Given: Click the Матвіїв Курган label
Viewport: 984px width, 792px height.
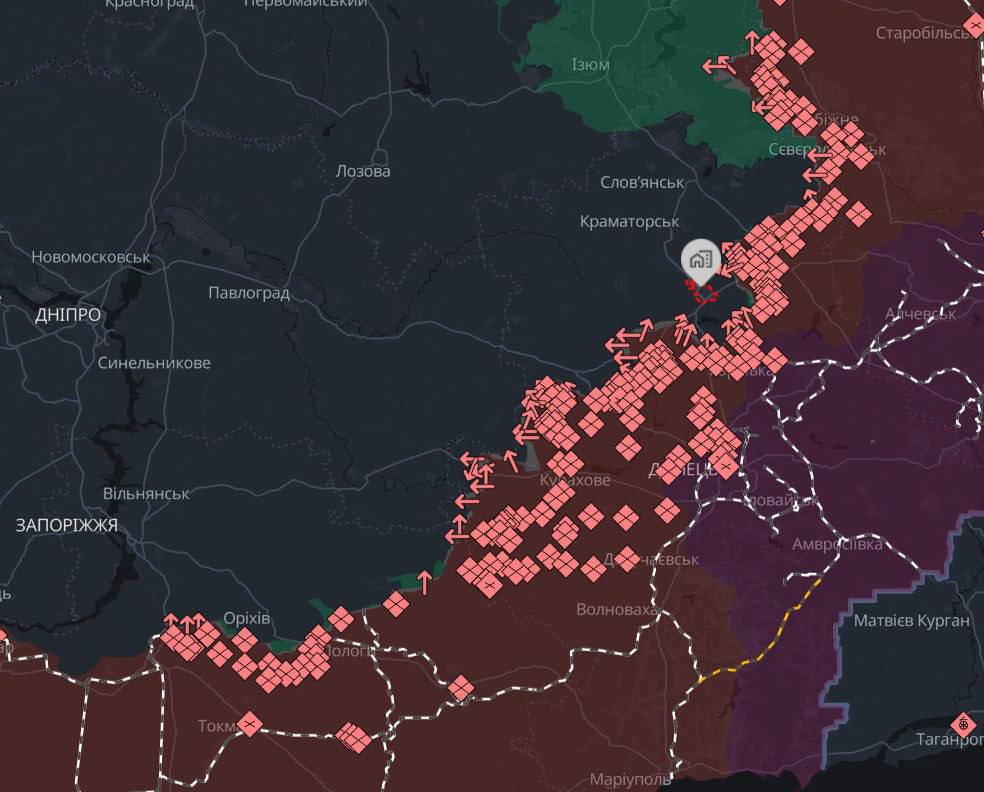Looking at the screenshot, I should tap(912, 621).
